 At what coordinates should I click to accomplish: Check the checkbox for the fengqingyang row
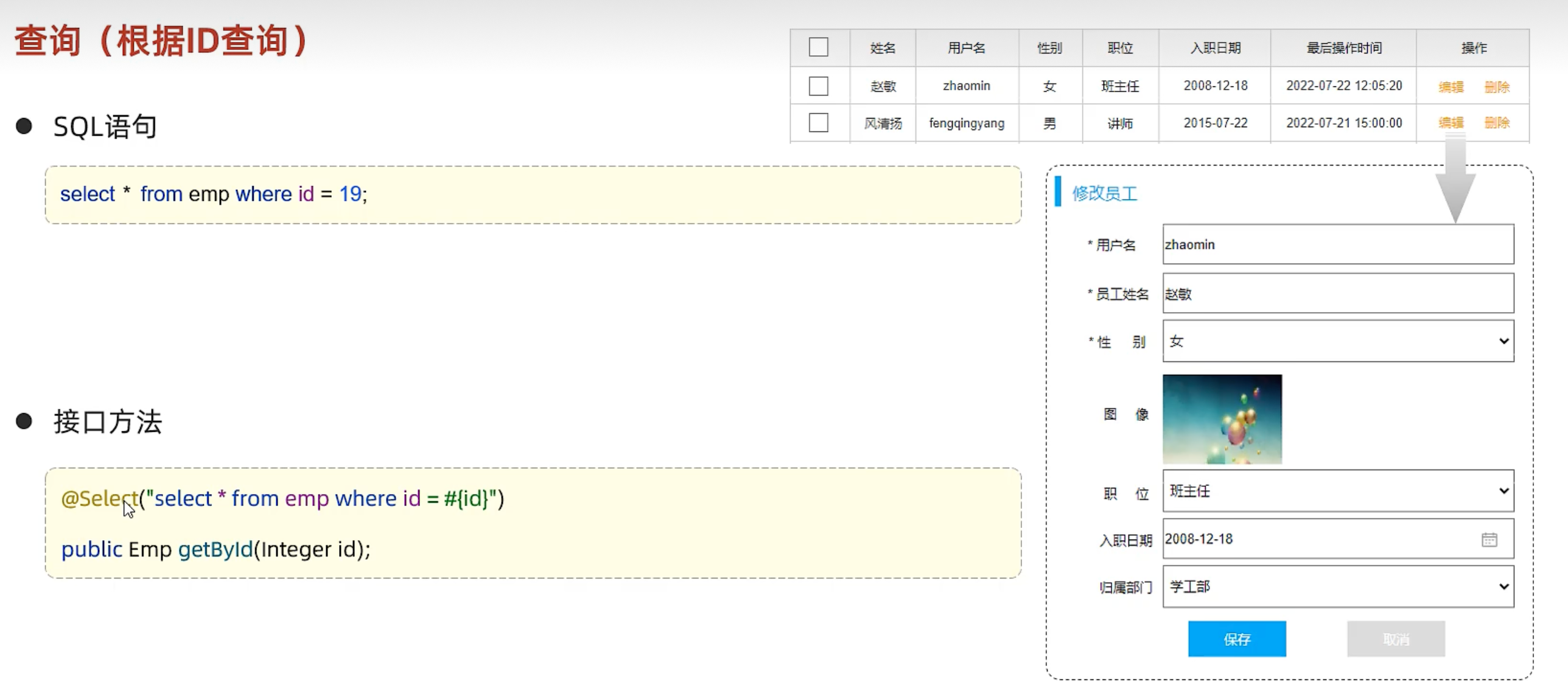[x=818, y=123]
